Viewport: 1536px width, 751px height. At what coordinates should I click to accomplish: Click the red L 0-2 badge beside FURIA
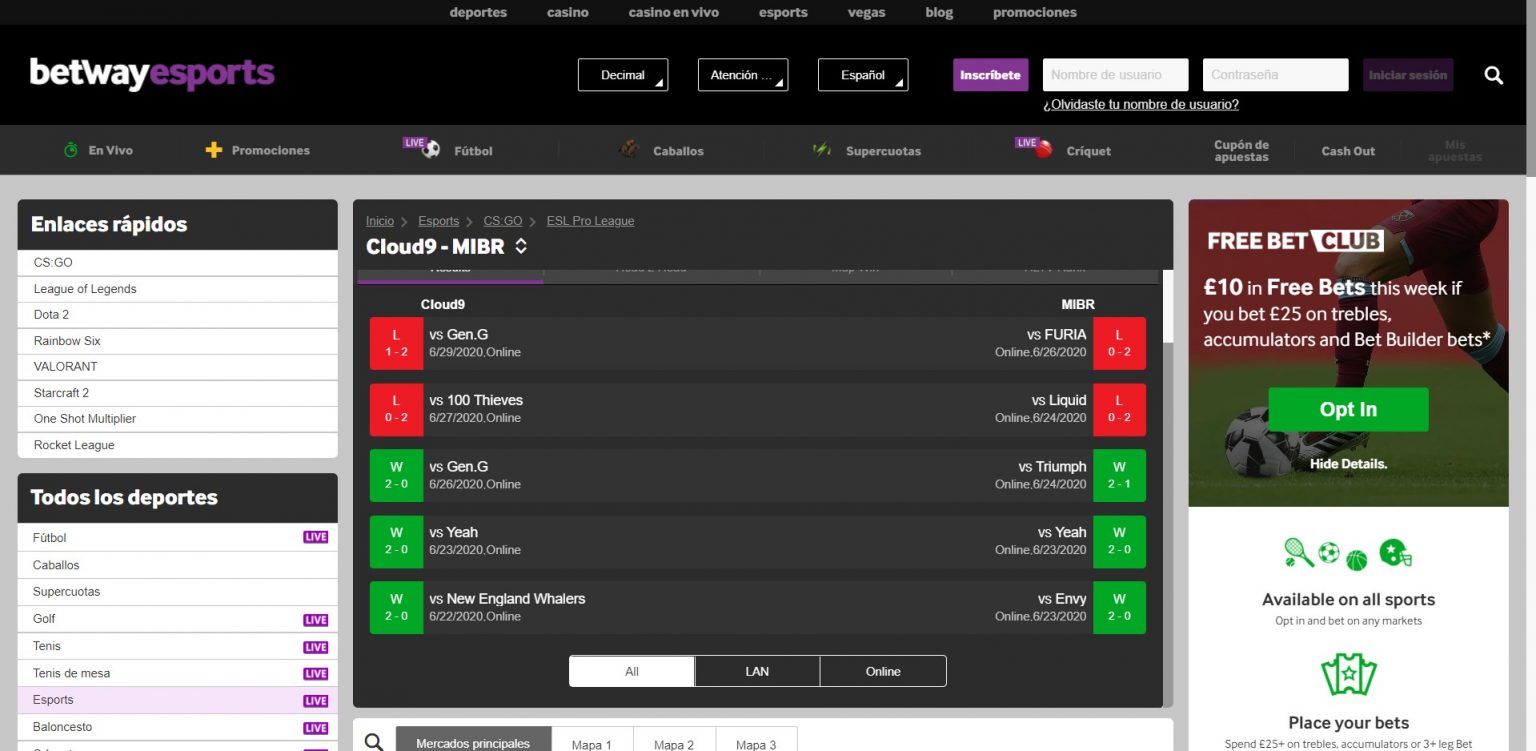click(x=1119, y=343)
